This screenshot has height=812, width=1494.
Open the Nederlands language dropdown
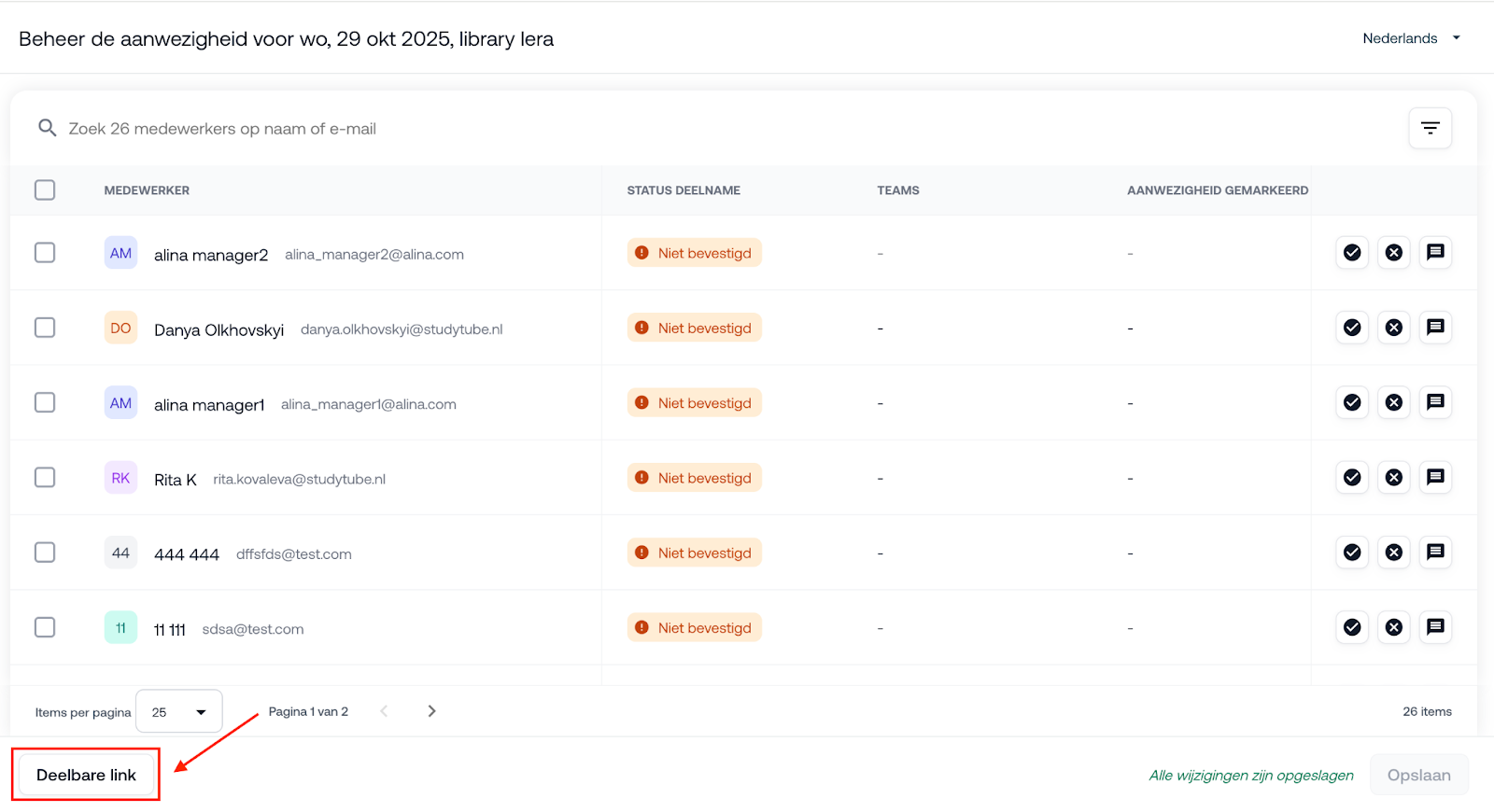coord(1411,38)
